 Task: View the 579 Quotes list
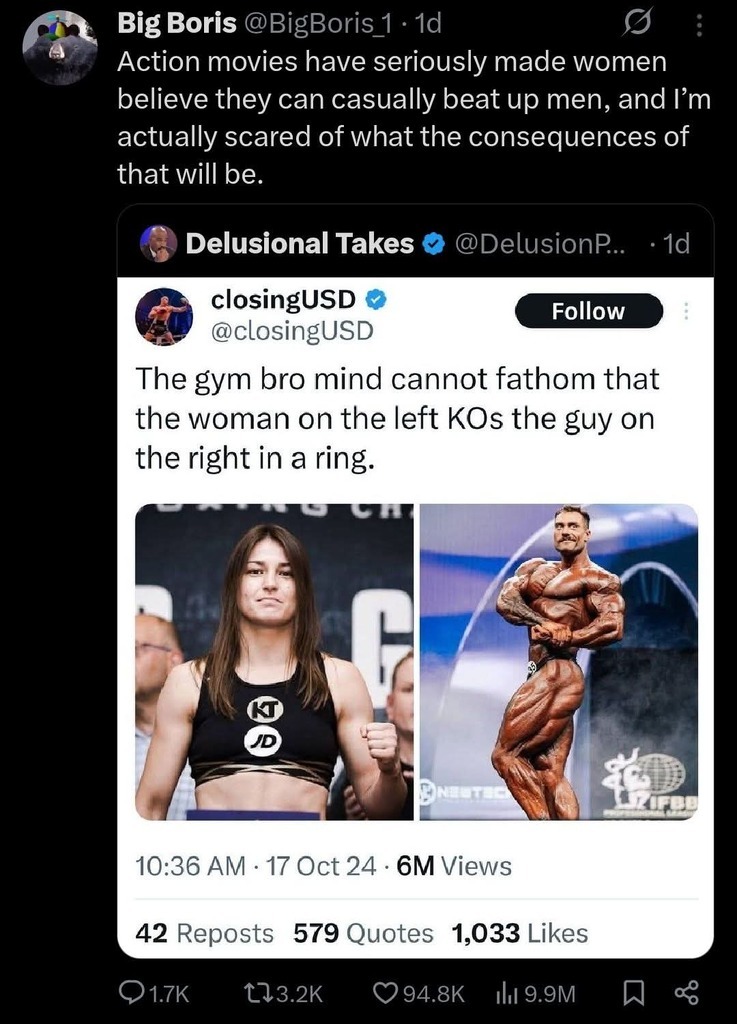pos(363,933)
